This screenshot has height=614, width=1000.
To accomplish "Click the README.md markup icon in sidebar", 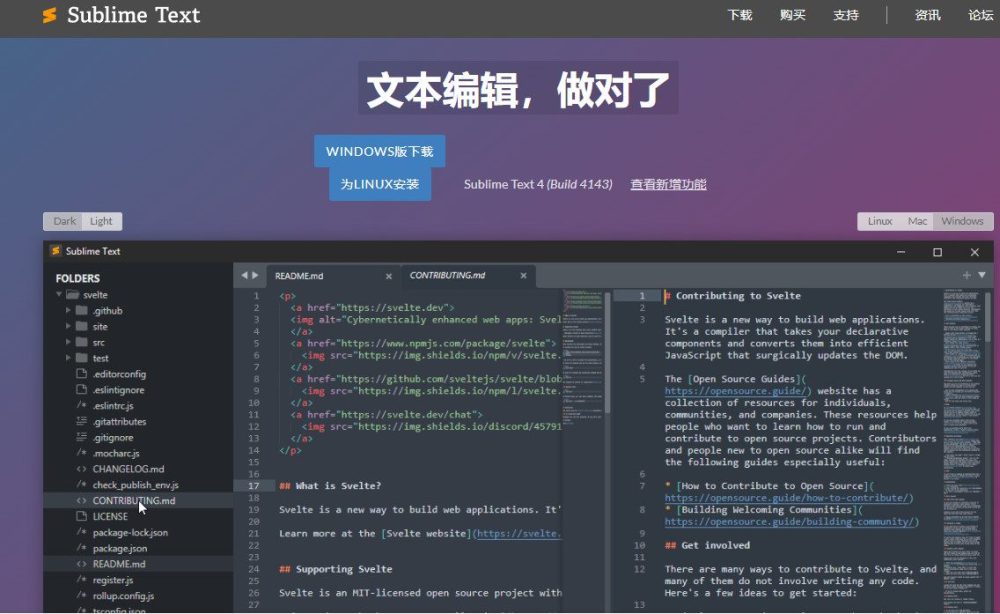I will [82, 564].
